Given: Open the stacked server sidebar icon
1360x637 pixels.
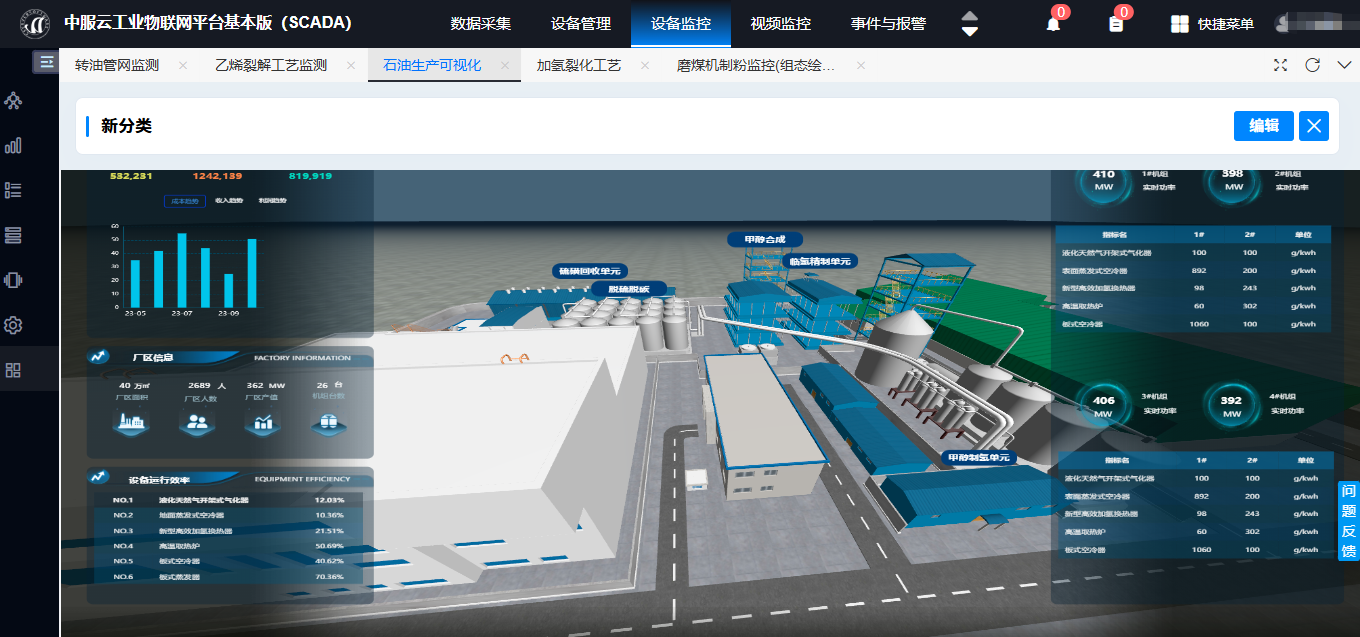Looking at the screenshot, I should click(x=14, y=235).
